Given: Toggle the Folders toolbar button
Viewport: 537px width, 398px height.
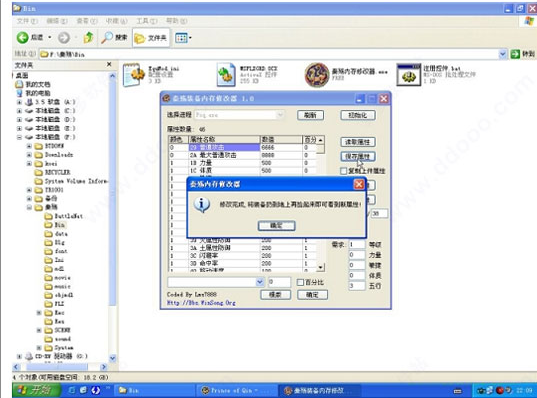Looking at the screenshot, I should 151,38.
